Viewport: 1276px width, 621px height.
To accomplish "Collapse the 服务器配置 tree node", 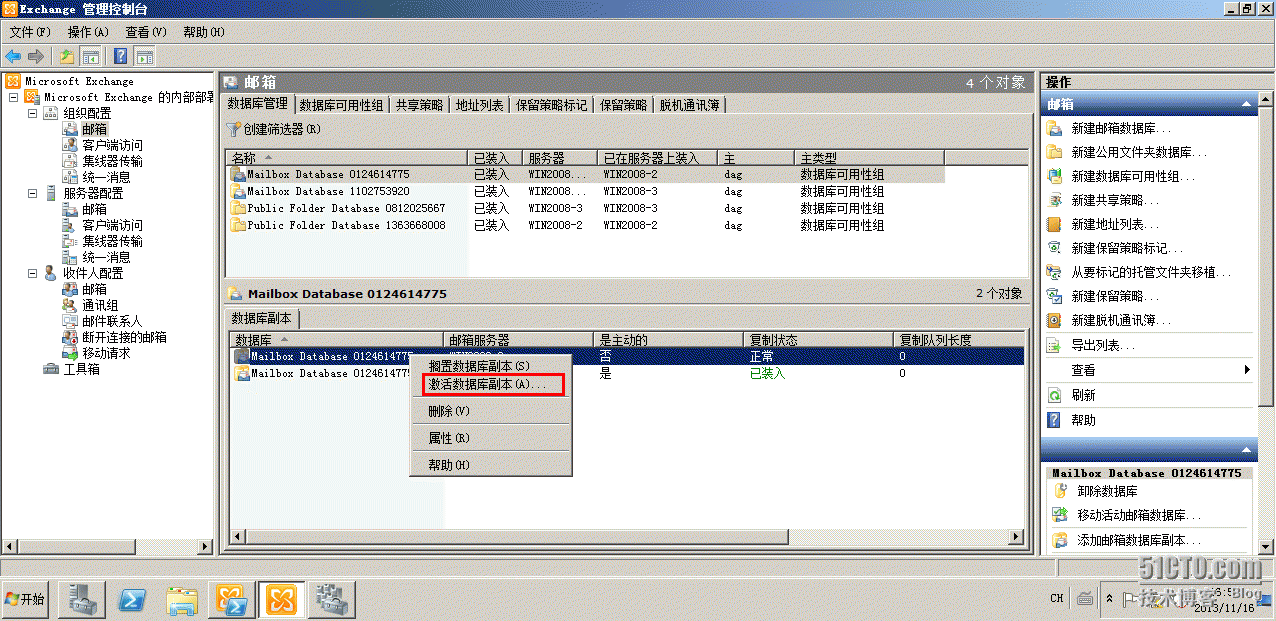I will point(32,193).
